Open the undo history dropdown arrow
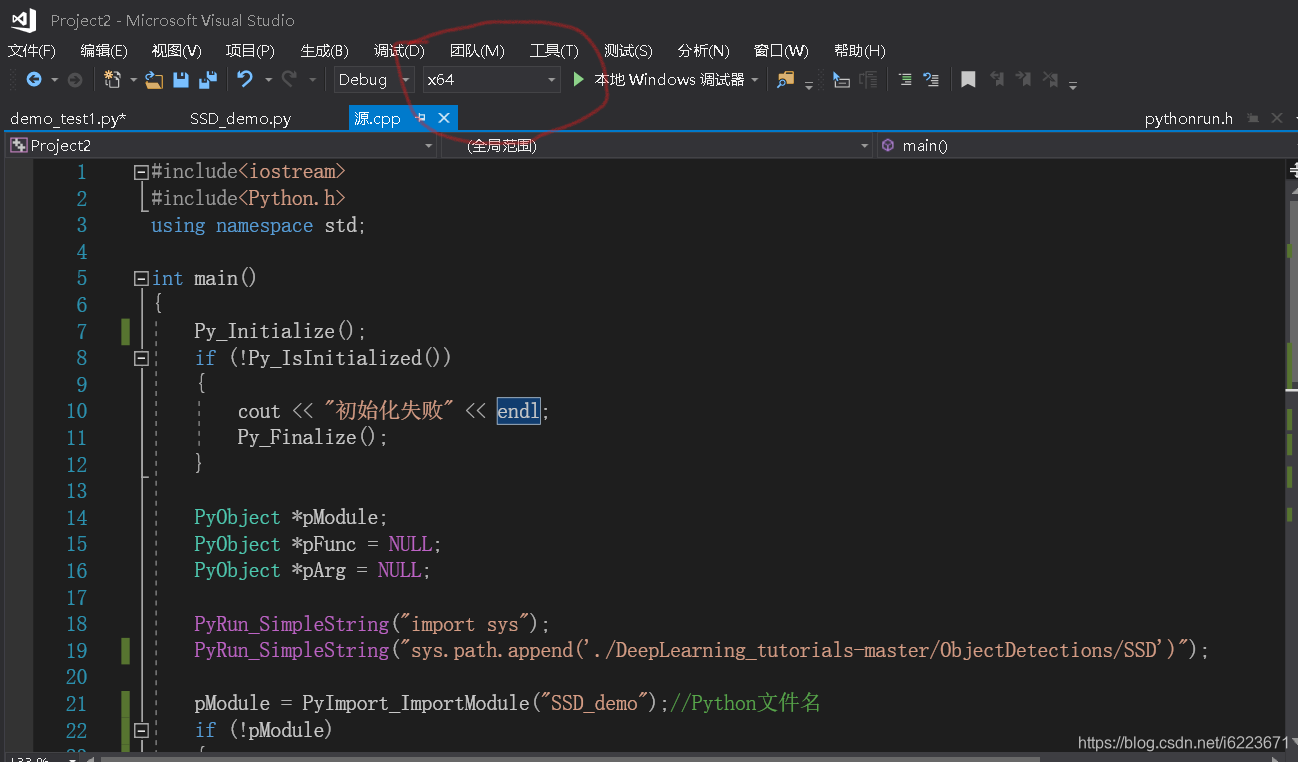This screenshot has height=762, width=1298. (x=267, y=79)
